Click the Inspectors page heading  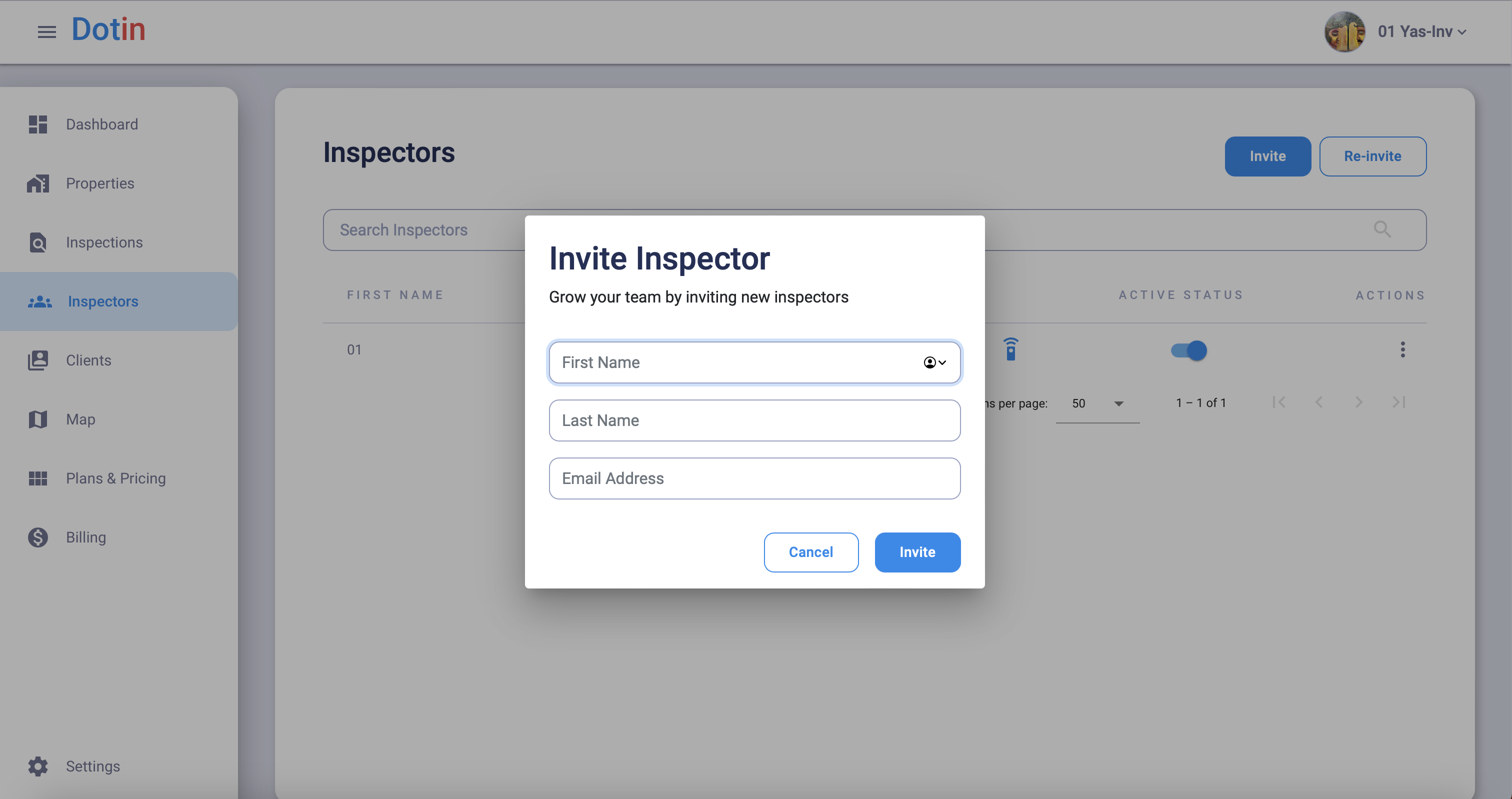point(389,152)
